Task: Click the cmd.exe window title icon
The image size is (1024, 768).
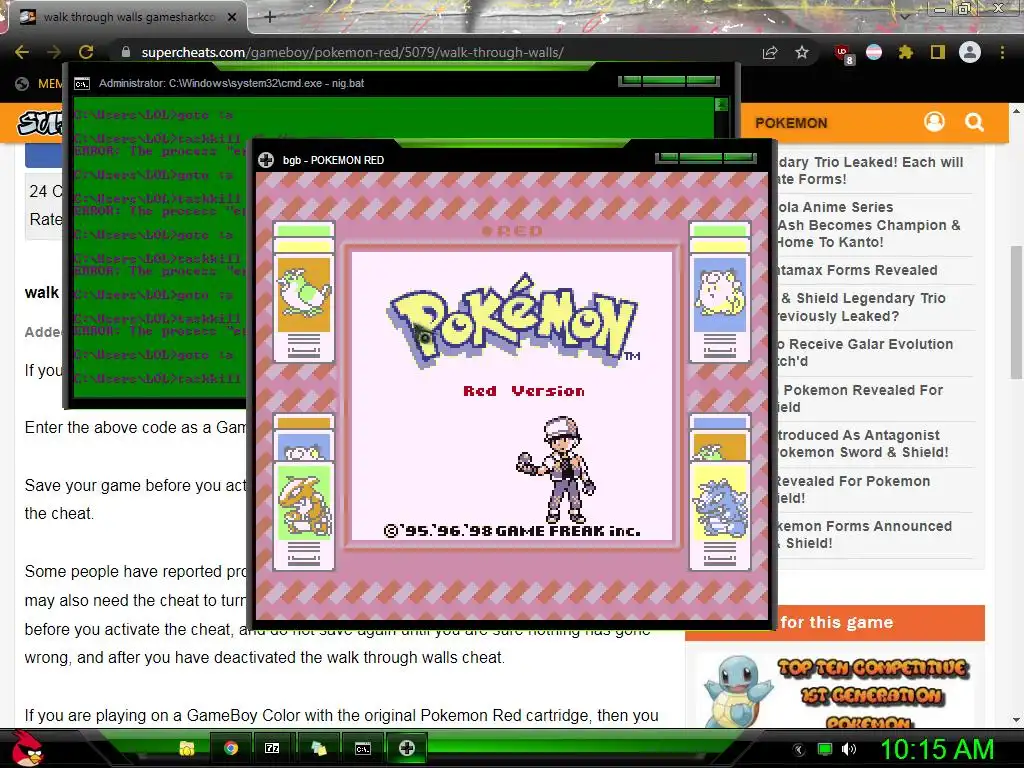Action: point(82,84)
